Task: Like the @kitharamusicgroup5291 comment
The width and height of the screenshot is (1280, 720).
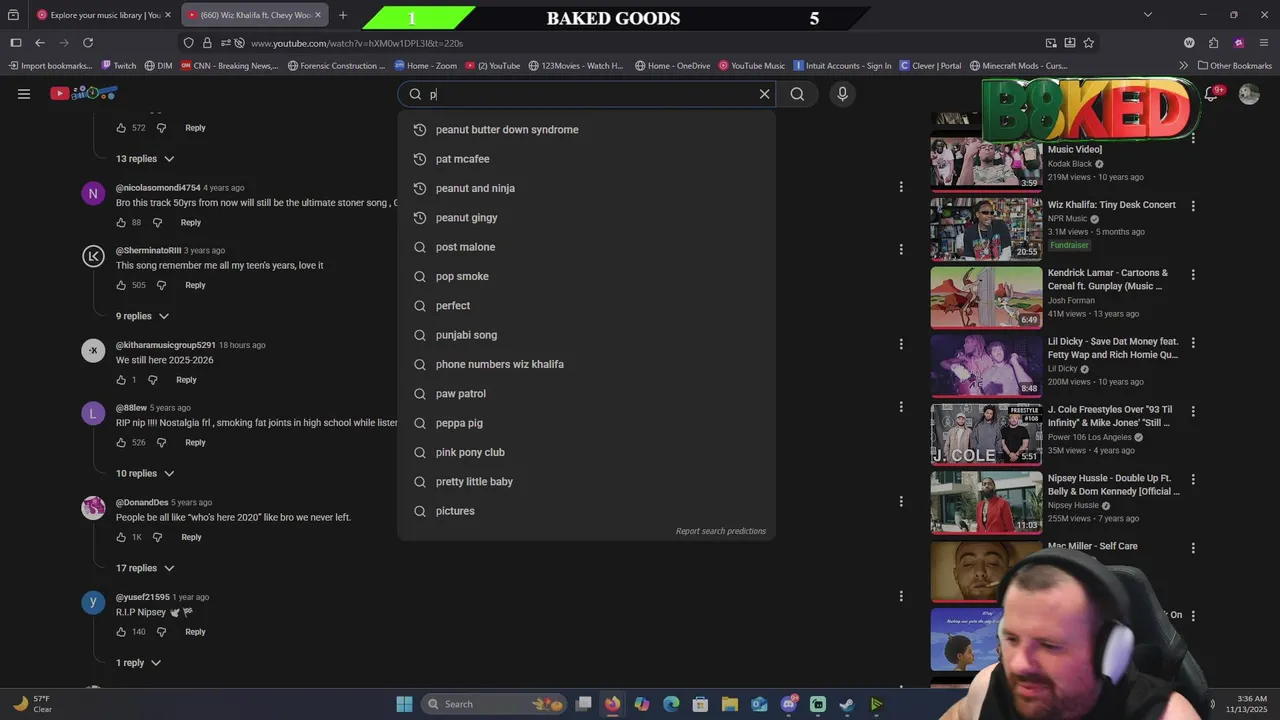Action: (121, 380)
